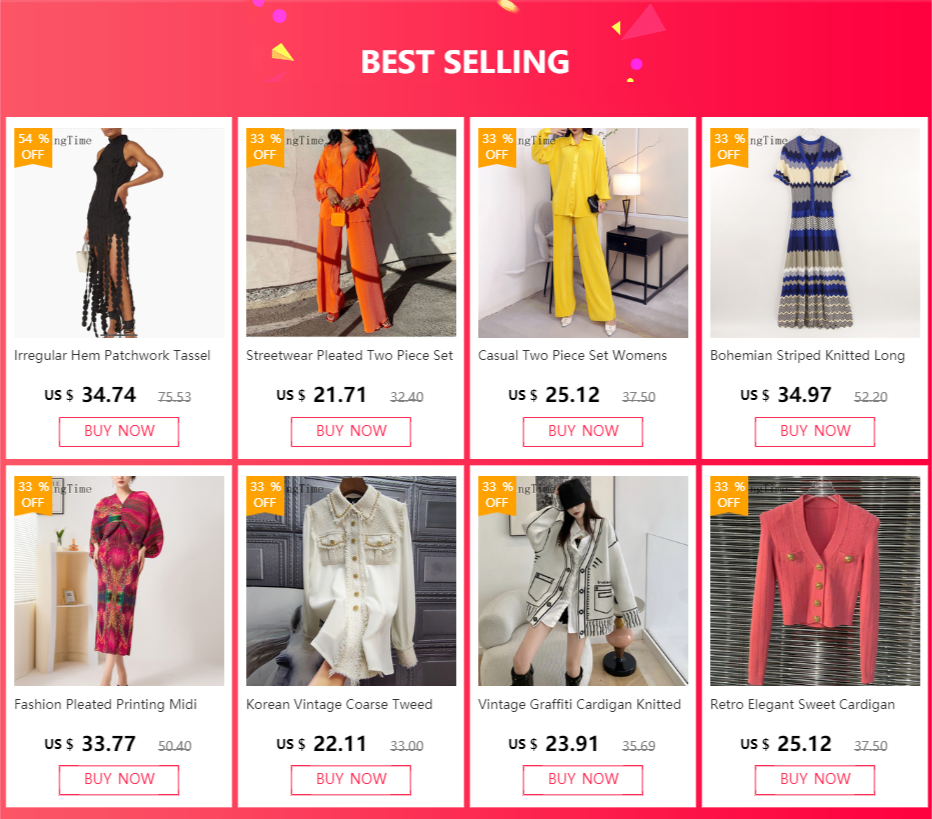
Task: Open the coral red cardigan product image
Action: tap(815, 581)
